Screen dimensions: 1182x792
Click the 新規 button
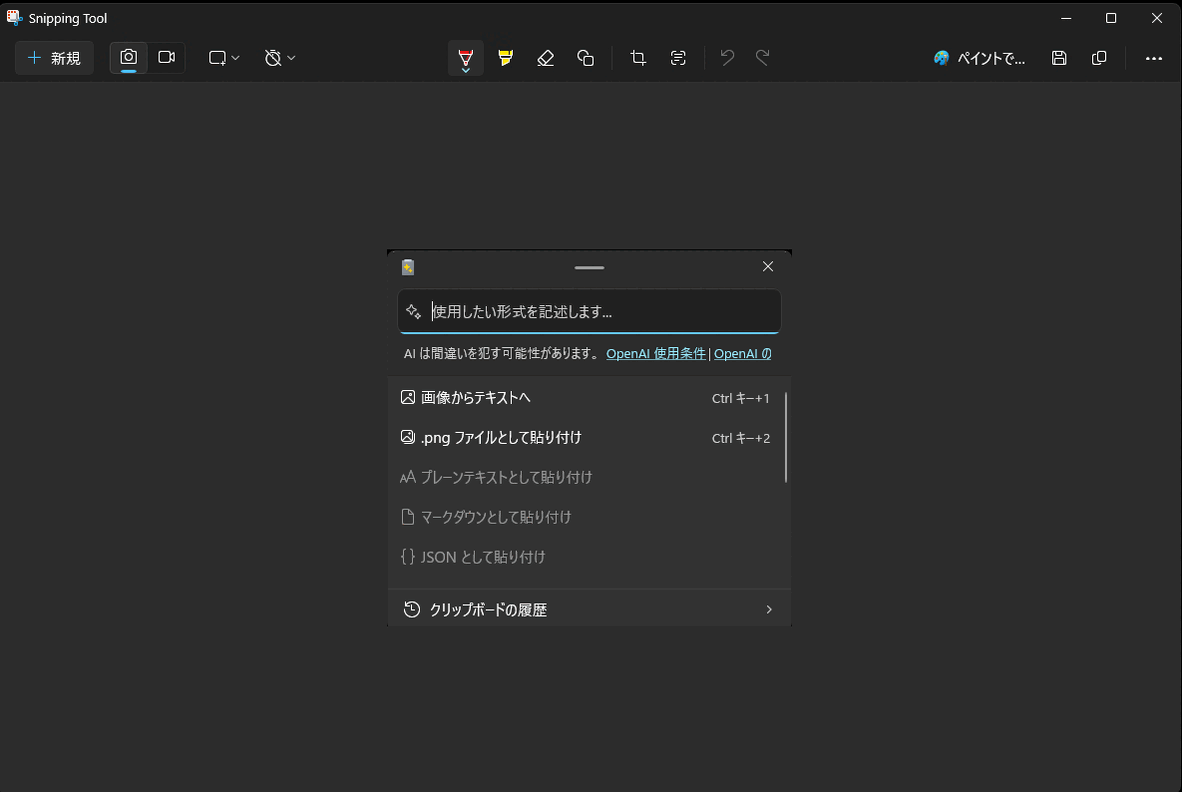pyautogui.click(x=54, y=57)
